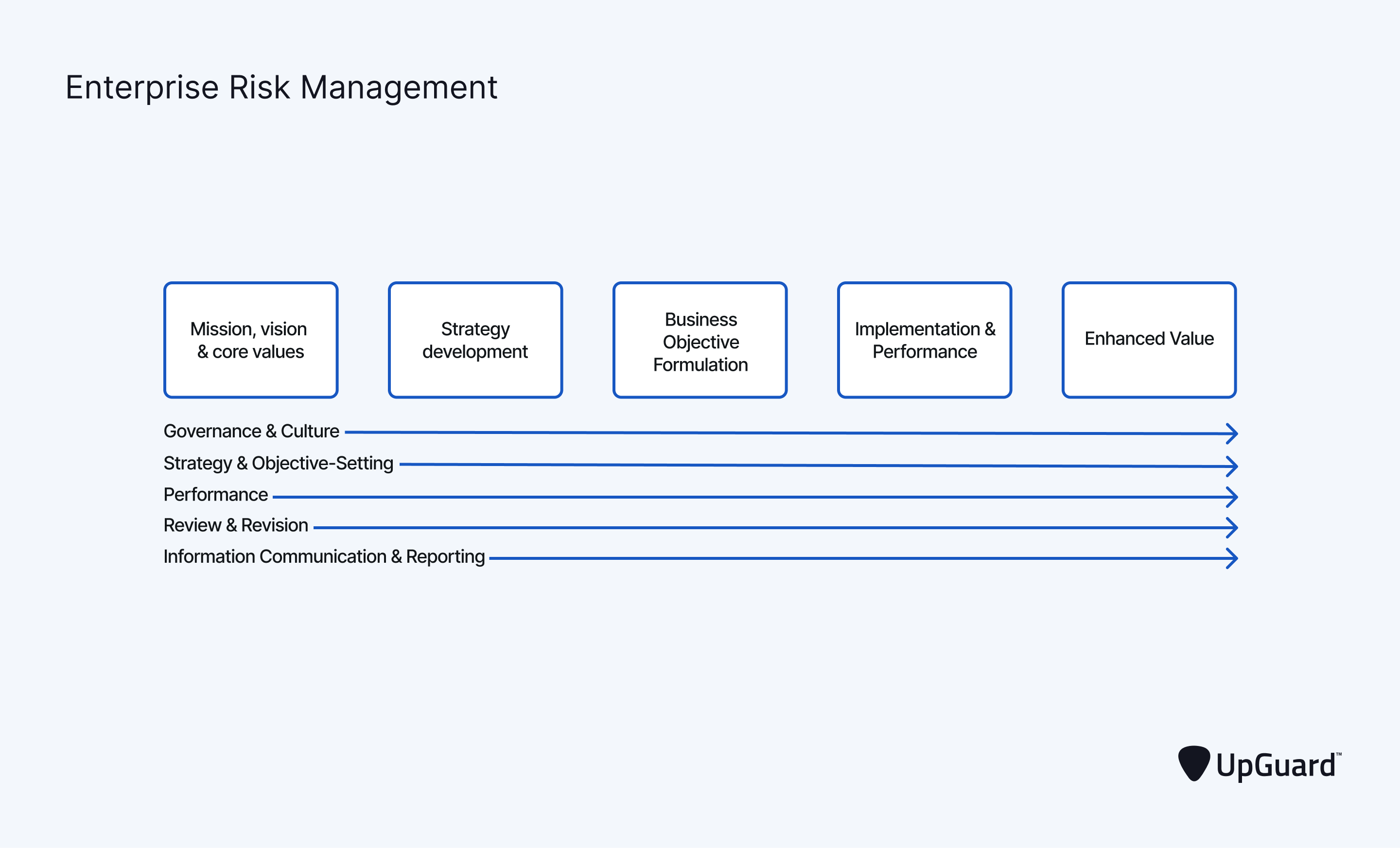Click the arrowhead ending Information Communication & Reporting line
The image size is (1400, 848).
click(x=1231, y=558)
